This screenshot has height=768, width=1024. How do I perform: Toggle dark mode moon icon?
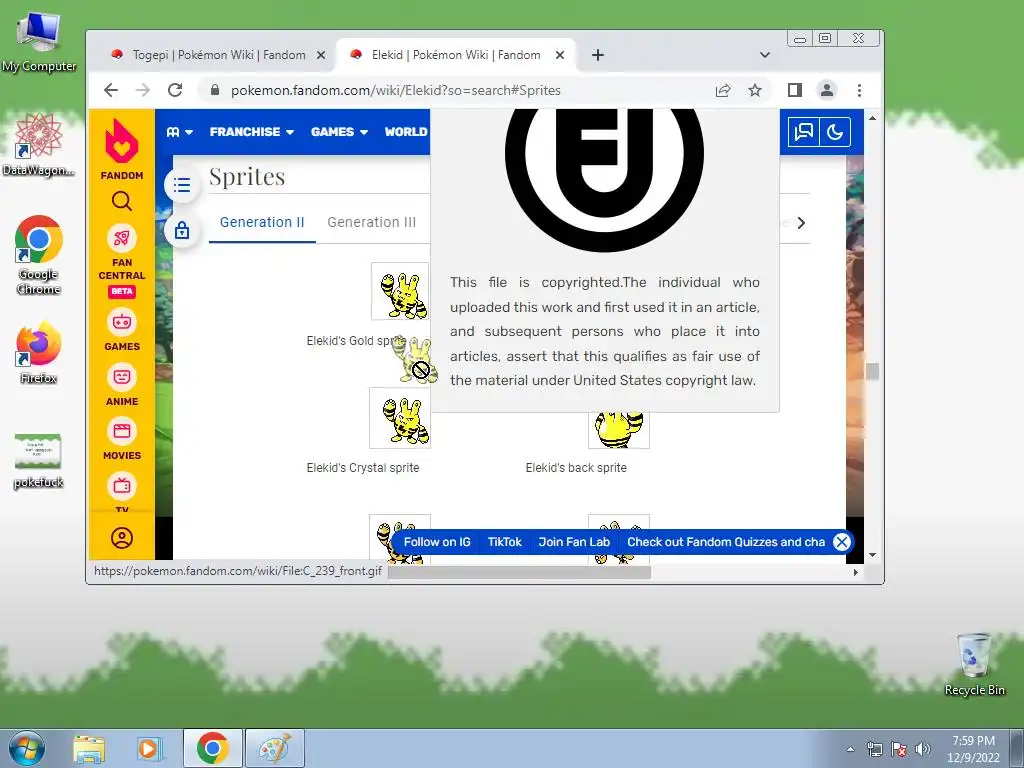pos(835,133)
